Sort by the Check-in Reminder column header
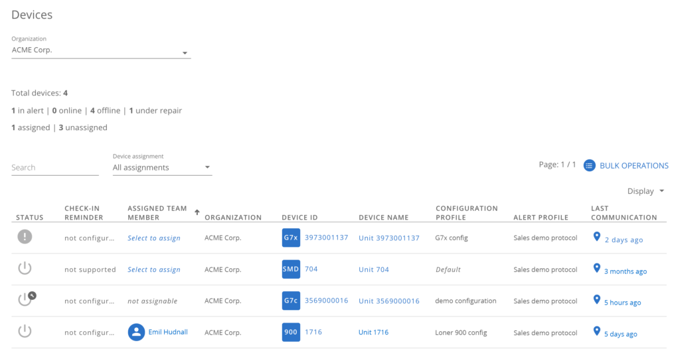 coord(84,213)
